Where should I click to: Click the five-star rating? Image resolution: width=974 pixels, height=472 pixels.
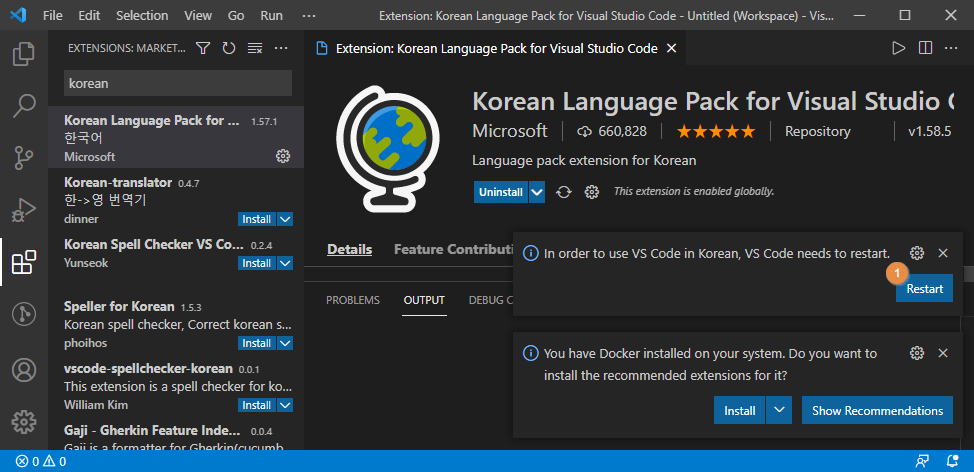point(716,132)
